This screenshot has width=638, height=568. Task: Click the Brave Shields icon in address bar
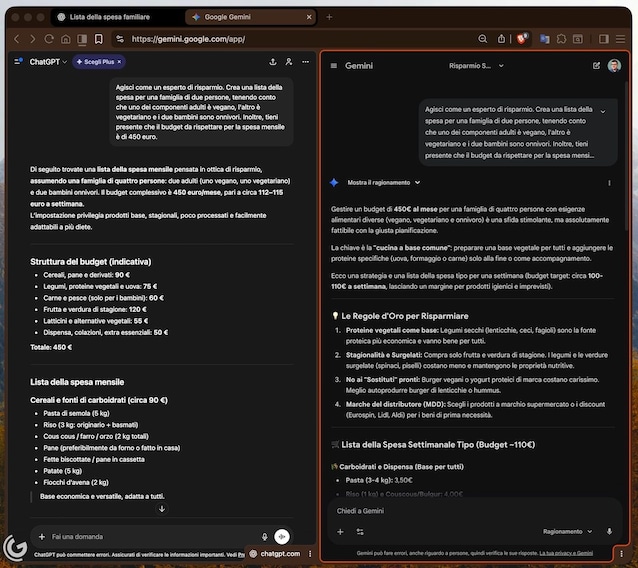[x=522, y=39]
